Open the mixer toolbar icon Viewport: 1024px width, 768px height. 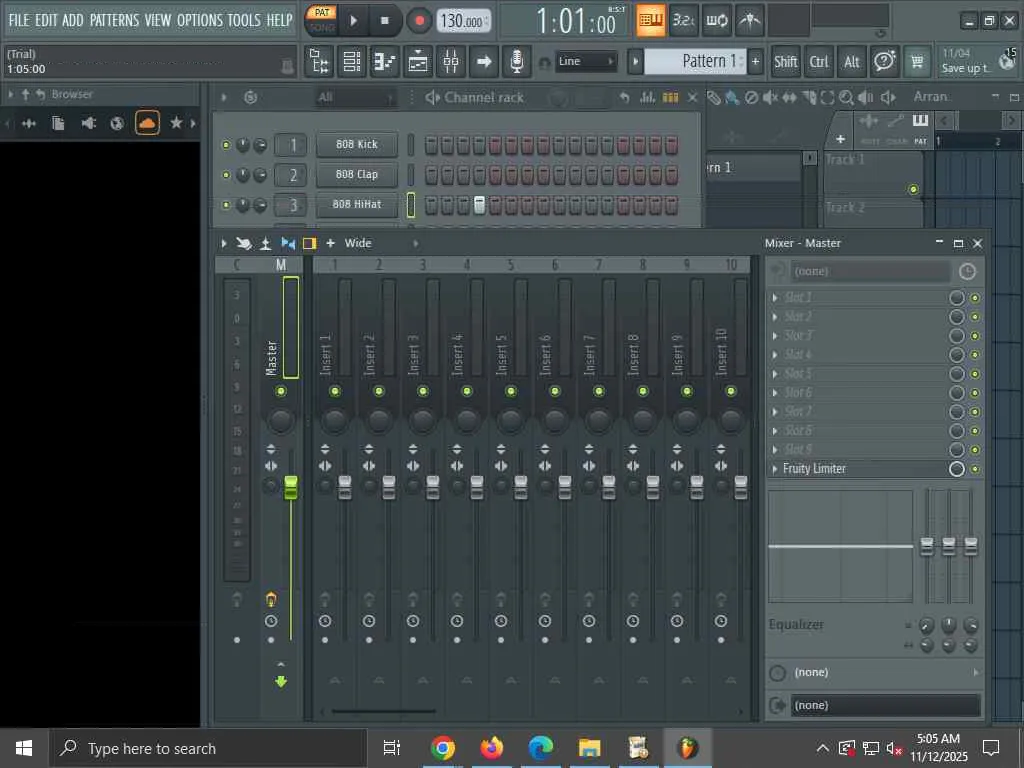(451, 61)
